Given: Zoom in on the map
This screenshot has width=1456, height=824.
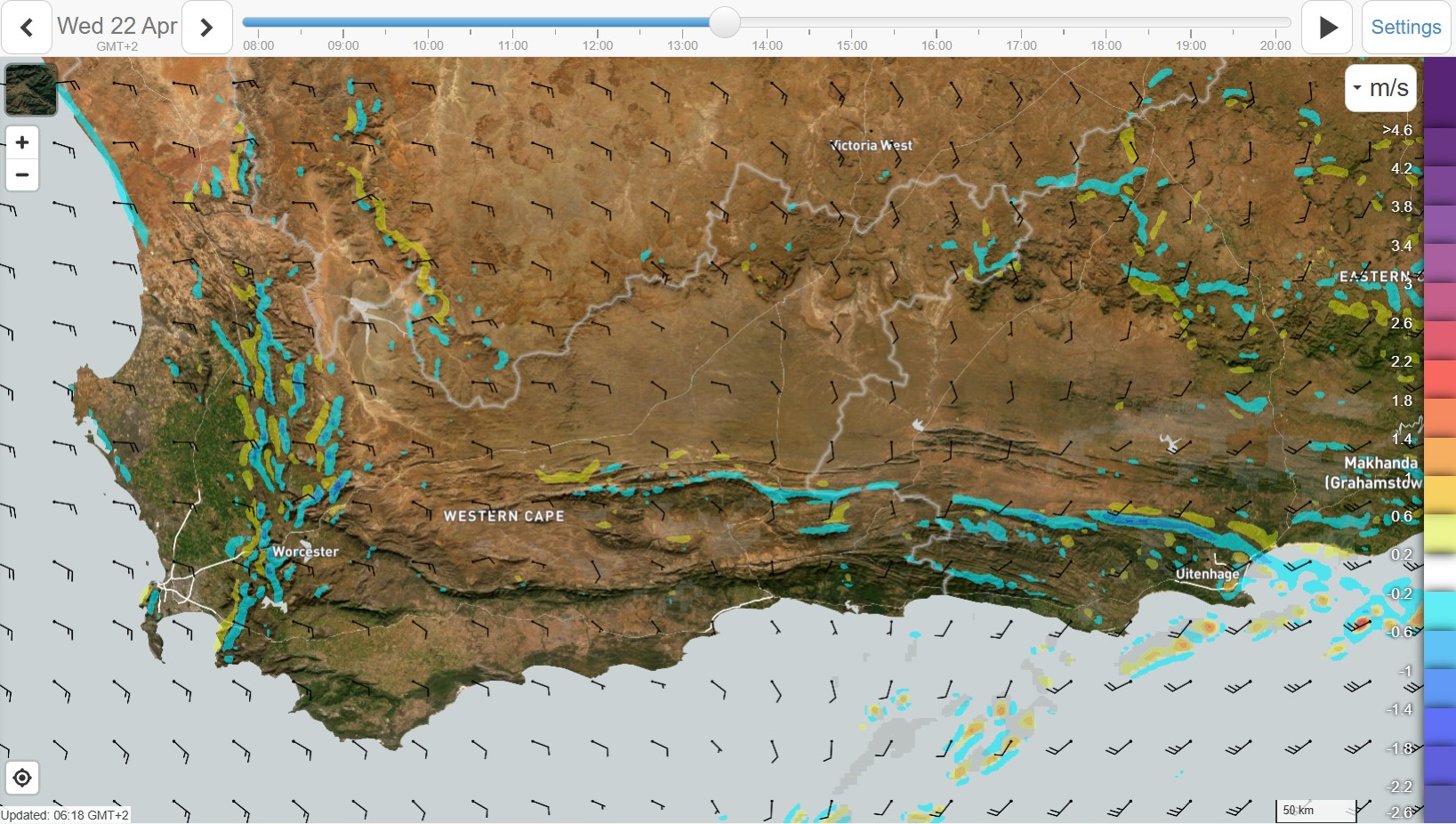Looking at the screenshot, I should [22, 142].
